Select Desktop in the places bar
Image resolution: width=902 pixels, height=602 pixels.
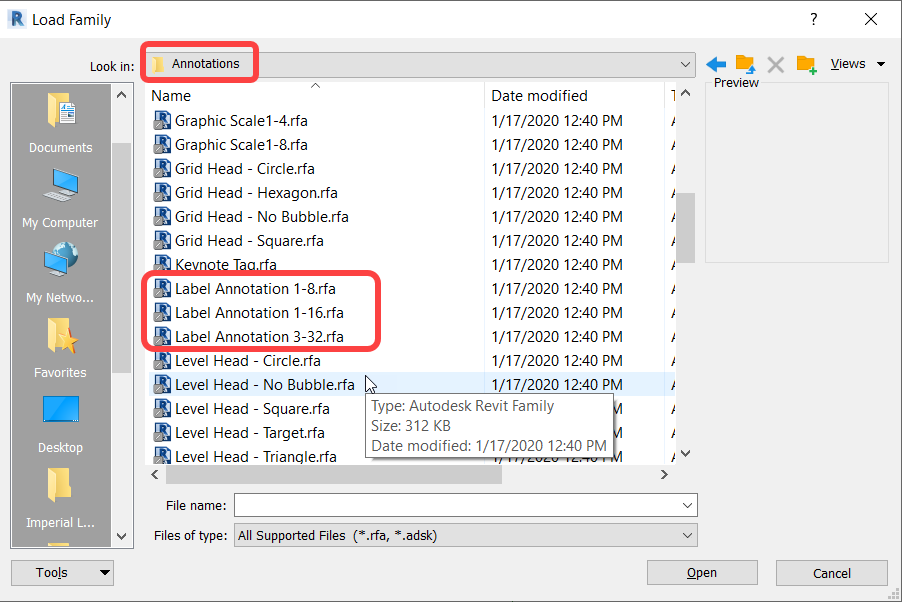[x=60, y=420]
